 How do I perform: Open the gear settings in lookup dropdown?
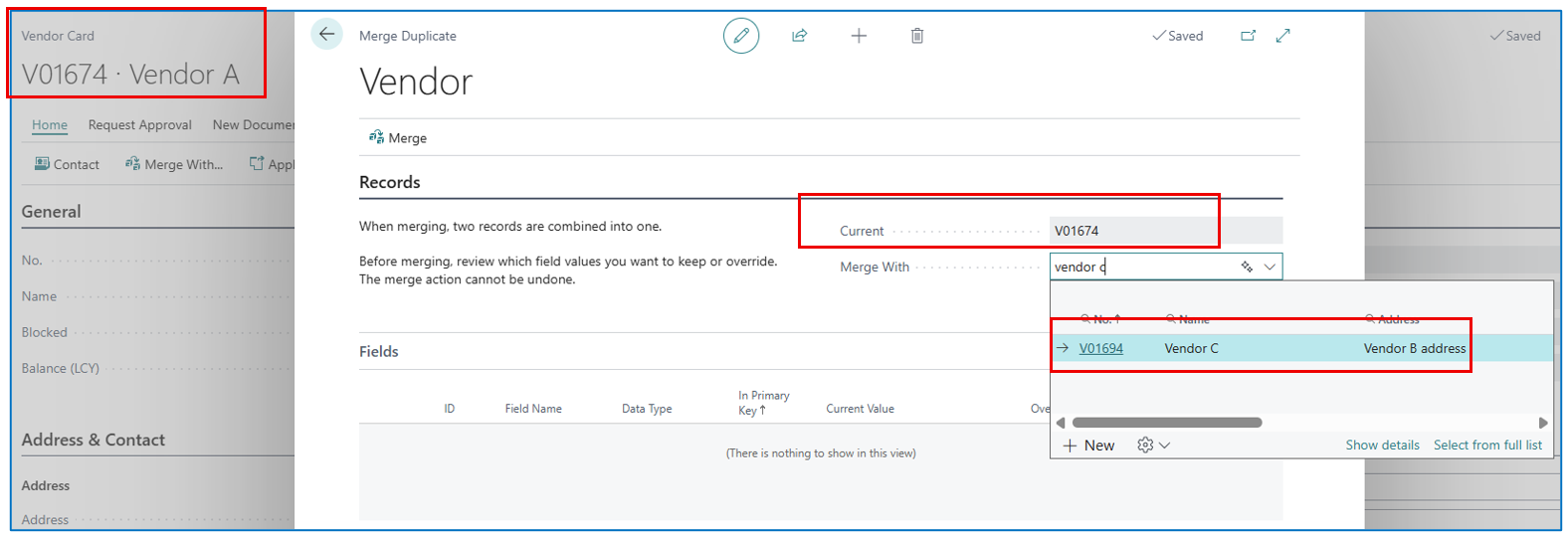click(1152, 446)
